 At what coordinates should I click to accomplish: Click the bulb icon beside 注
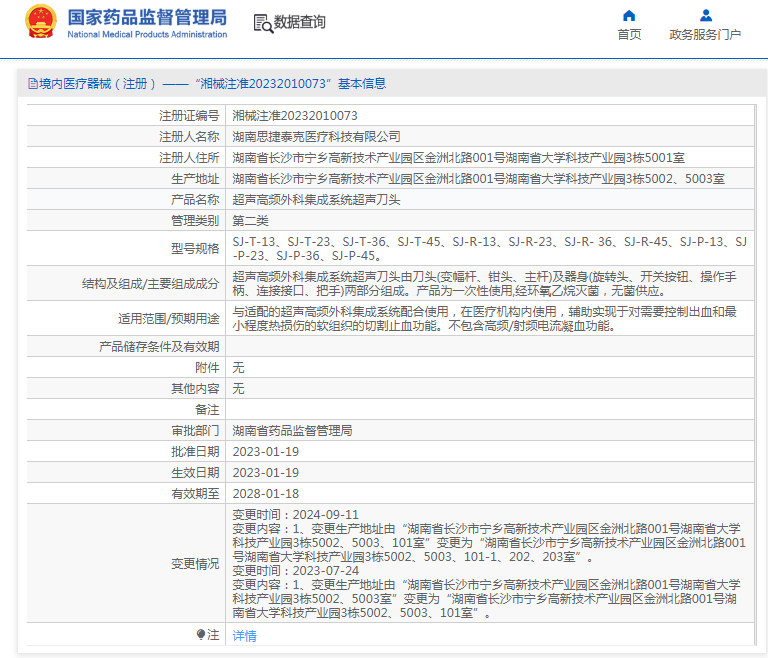(x=201, y=635)
